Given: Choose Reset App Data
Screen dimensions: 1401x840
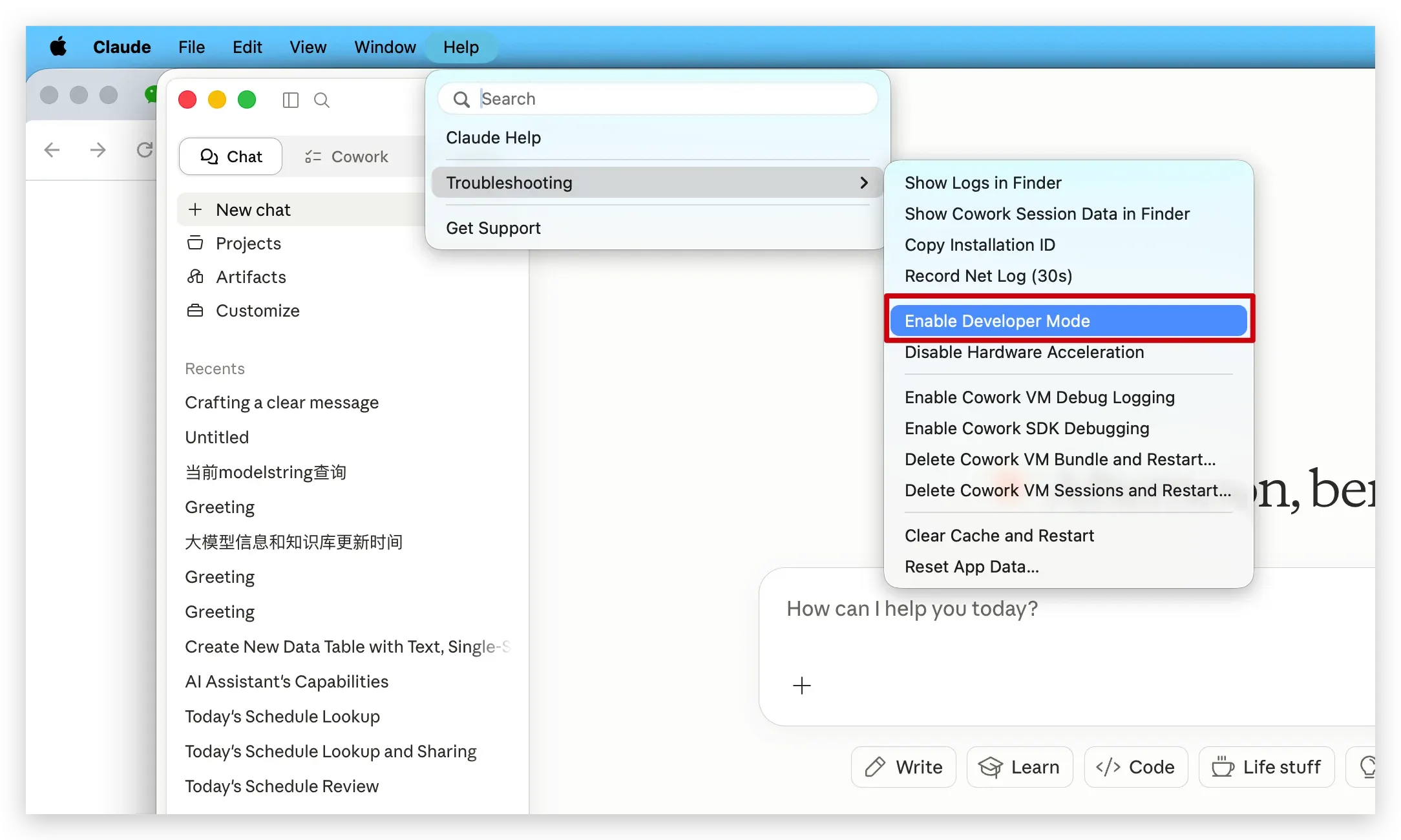Looking at the screenshot, I should click(1069, 567).
